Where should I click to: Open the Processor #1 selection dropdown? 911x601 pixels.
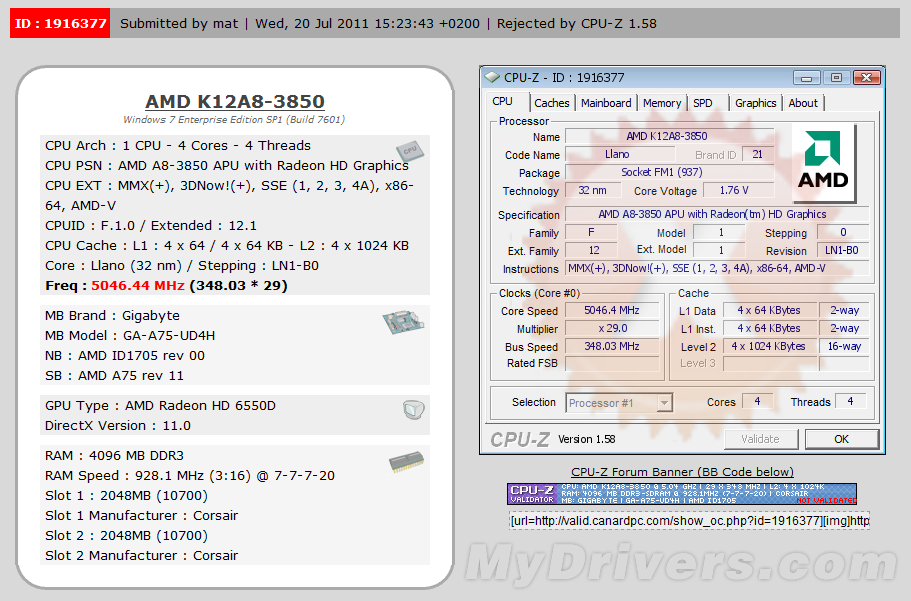click(619, 403)
